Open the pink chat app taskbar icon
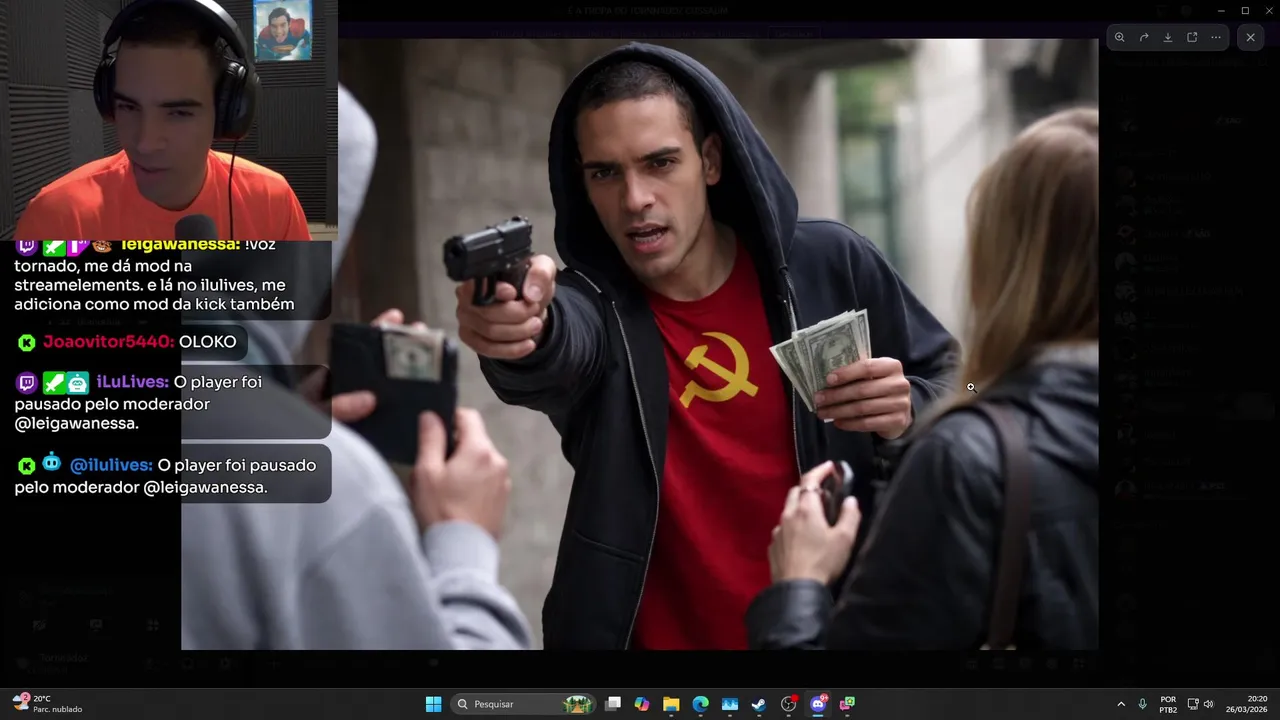 click(847, 704)
